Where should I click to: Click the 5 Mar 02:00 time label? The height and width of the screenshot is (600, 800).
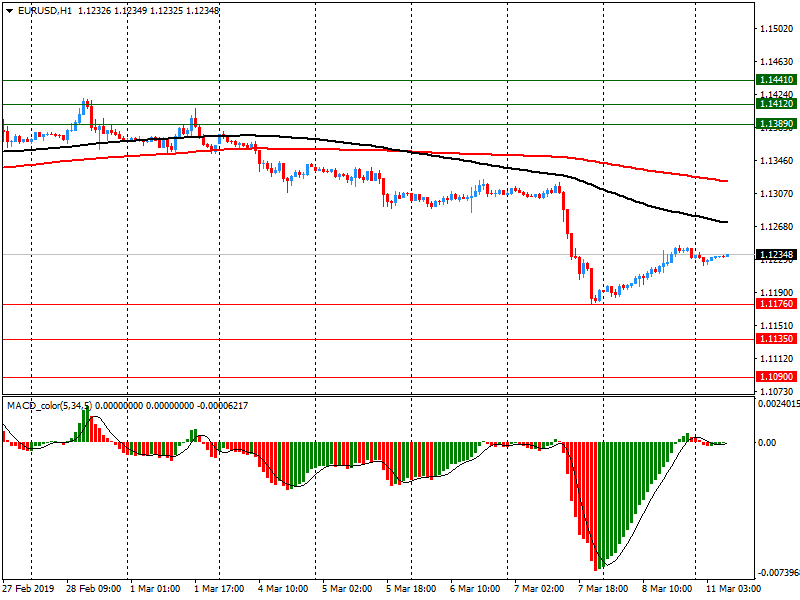pos(347,588)
